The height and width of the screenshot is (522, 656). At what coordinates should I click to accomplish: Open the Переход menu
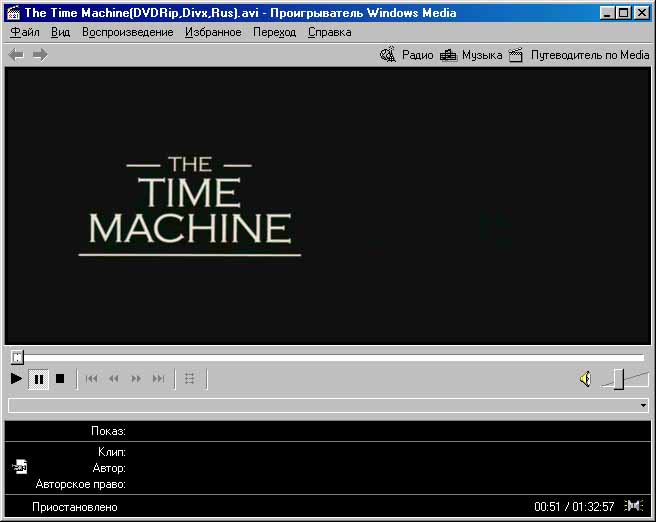(274, 32)
